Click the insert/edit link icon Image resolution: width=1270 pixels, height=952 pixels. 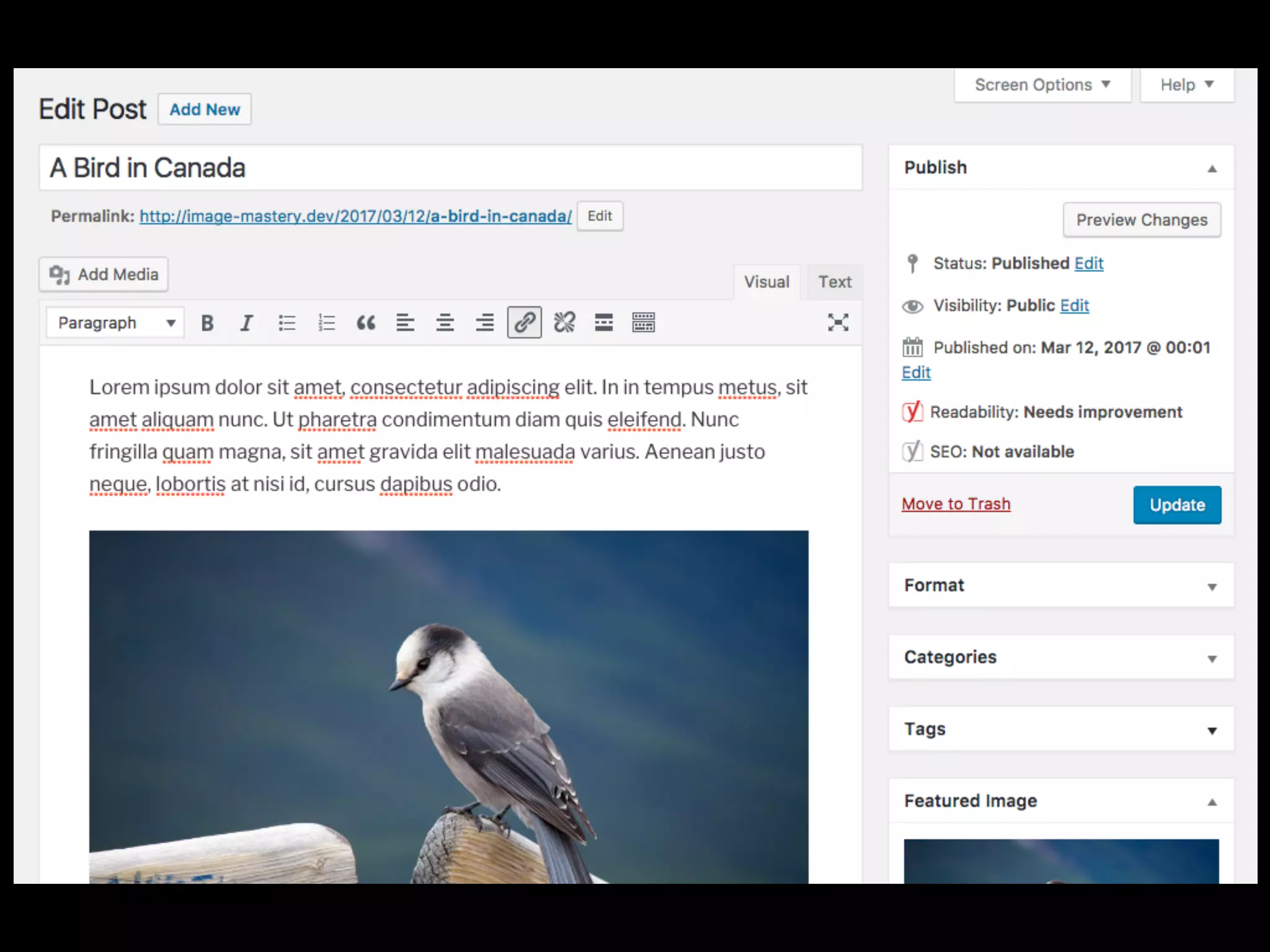524,322
